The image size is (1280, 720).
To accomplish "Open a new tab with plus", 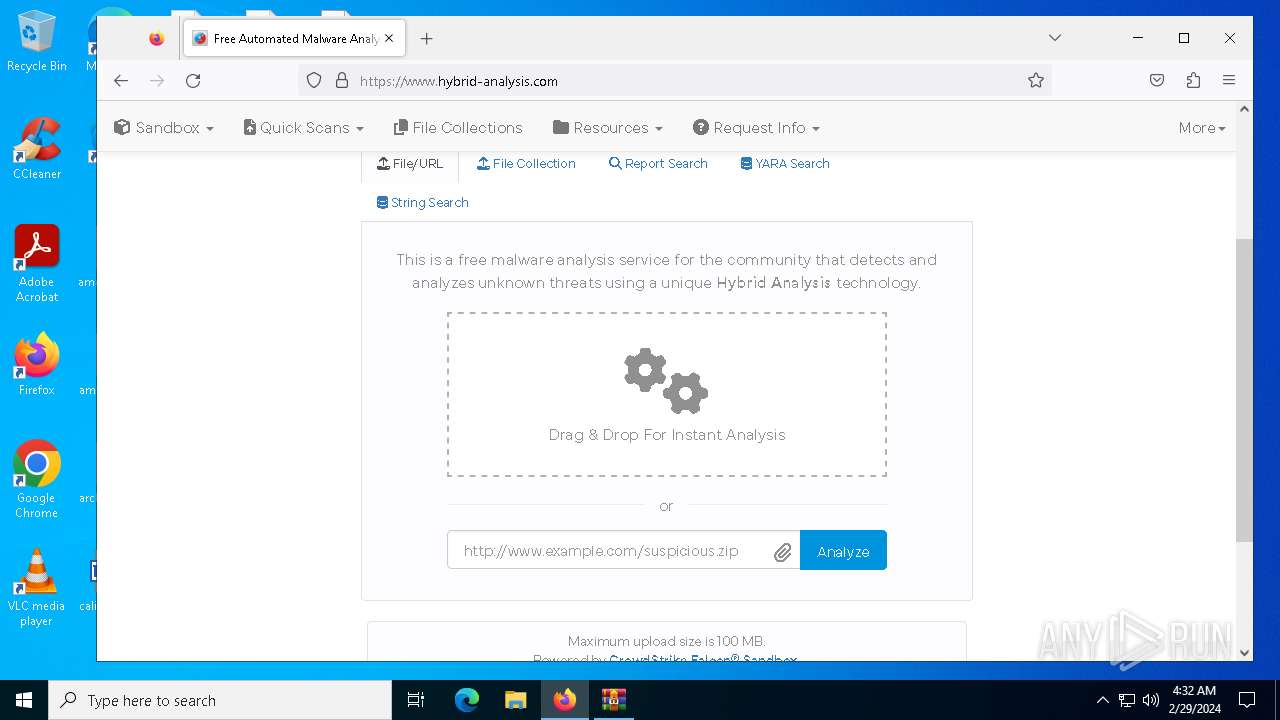I will (427, 39).
